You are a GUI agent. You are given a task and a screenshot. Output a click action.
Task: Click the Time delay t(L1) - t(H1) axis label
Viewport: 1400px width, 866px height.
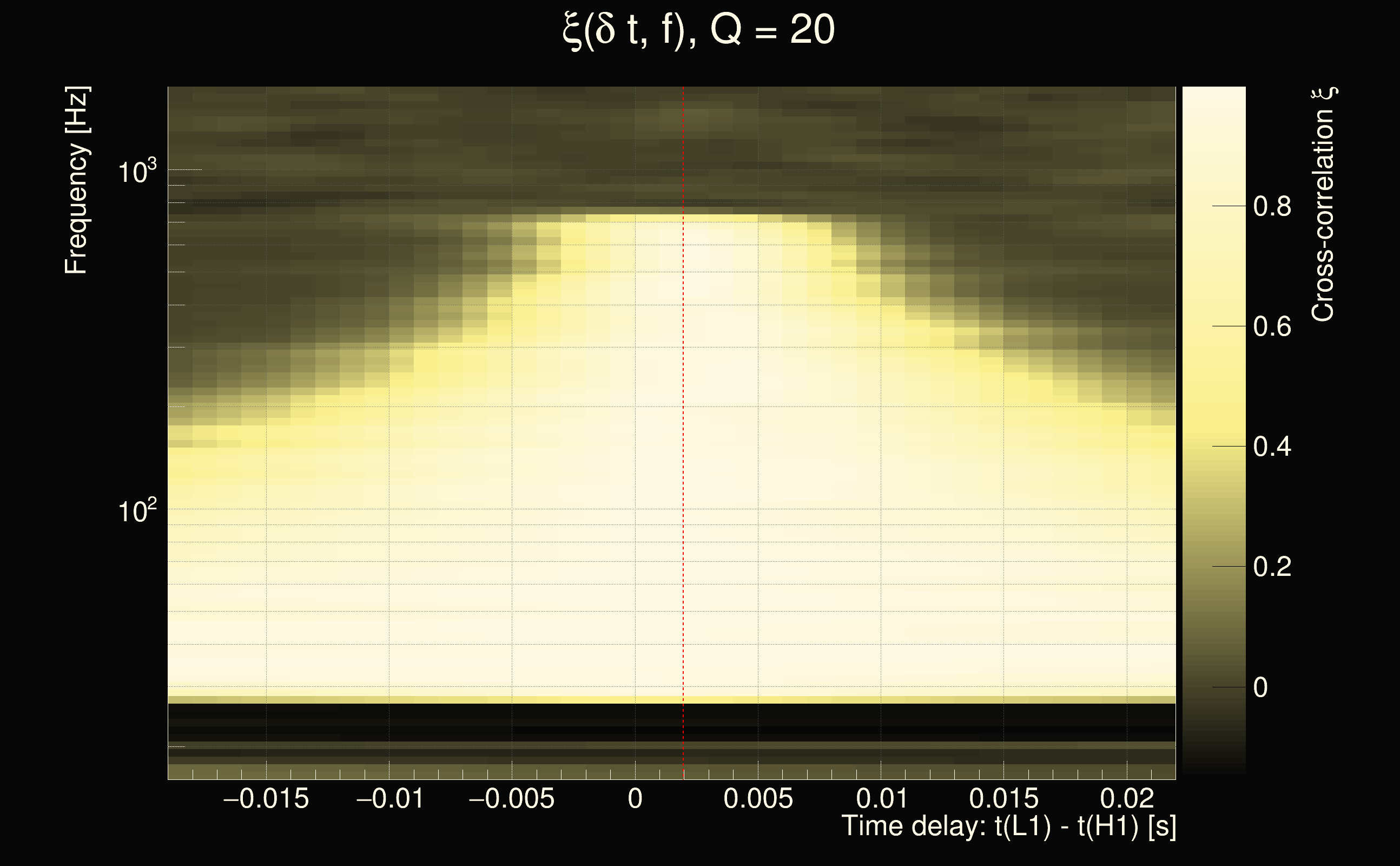click(x=1008, y=826)
